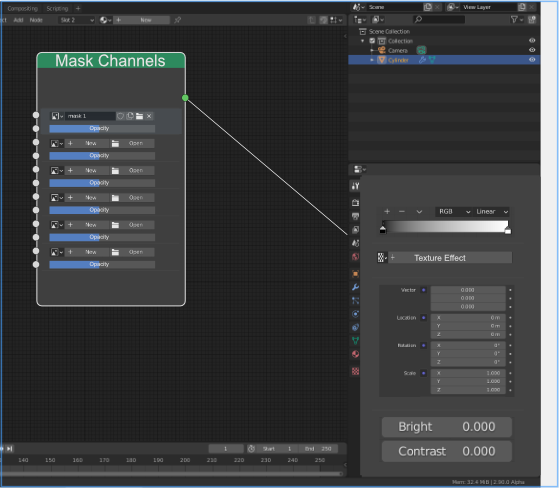Expand the Cylinder tree item

(x=372, y=60)
